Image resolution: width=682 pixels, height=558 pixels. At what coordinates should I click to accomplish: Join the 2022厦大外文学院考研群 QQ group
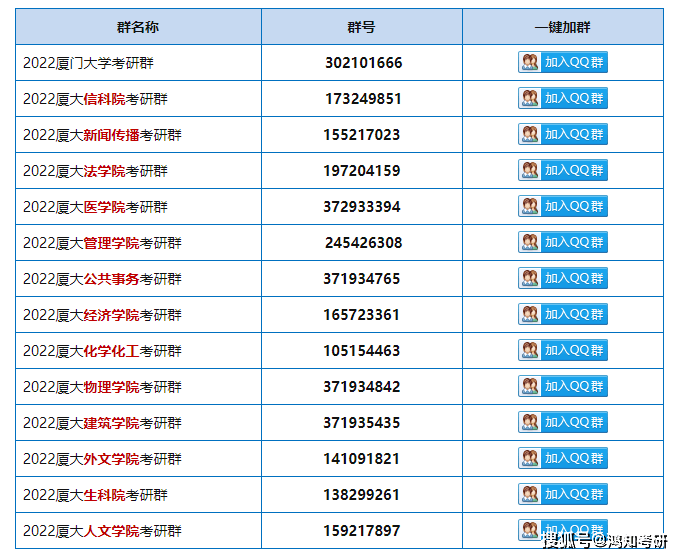click(562, 458)
